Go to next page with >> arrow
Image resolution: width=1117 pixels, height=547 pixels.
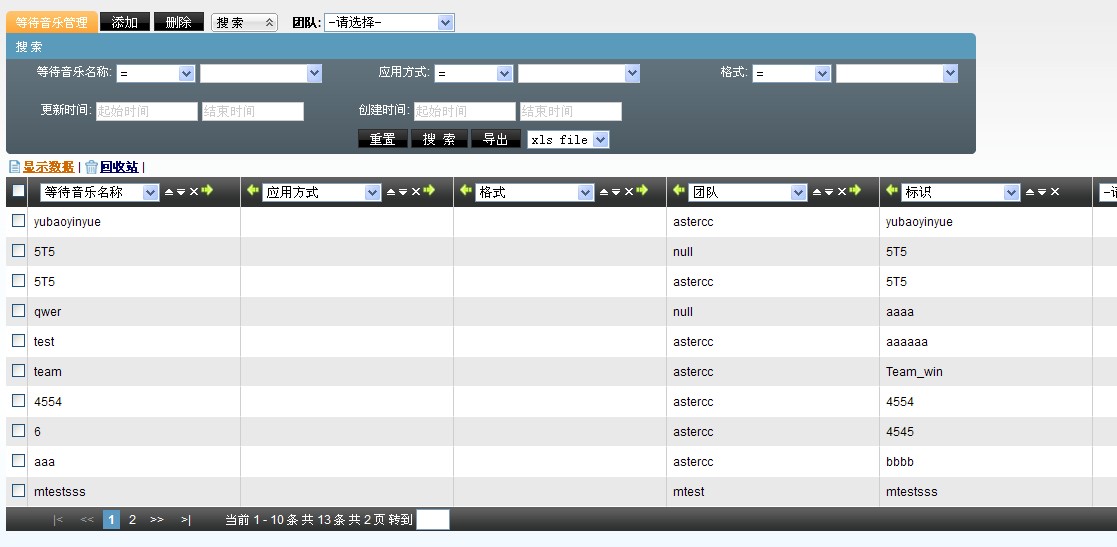(x=157, y=520)
